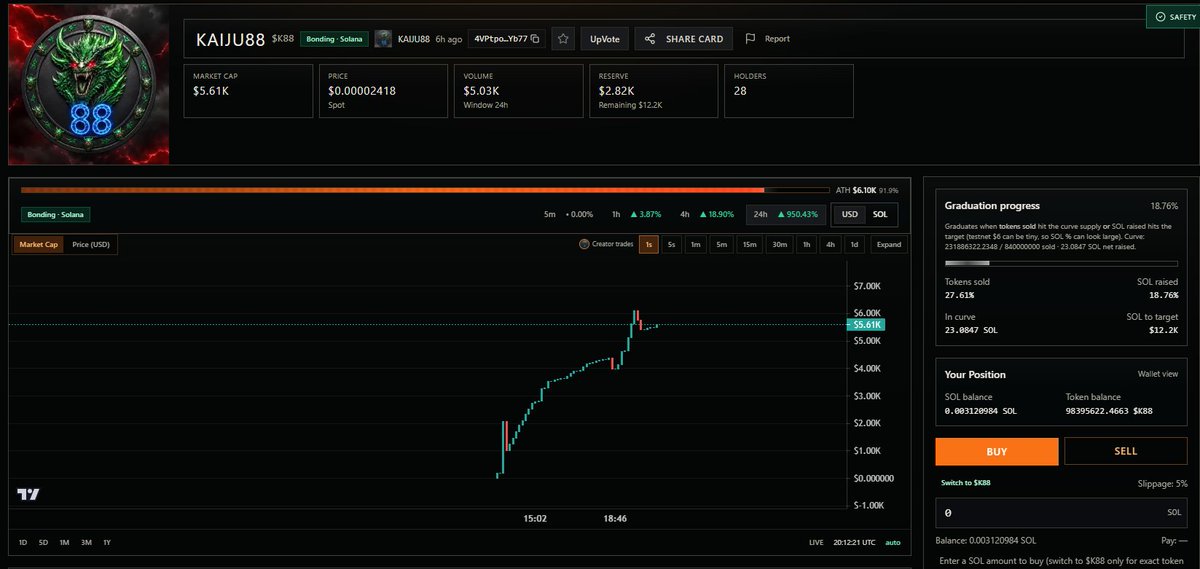The width and height of the screenshot is (1200, 569).
Task: Focus the SOL amount input field
Action: point(1062,513)
